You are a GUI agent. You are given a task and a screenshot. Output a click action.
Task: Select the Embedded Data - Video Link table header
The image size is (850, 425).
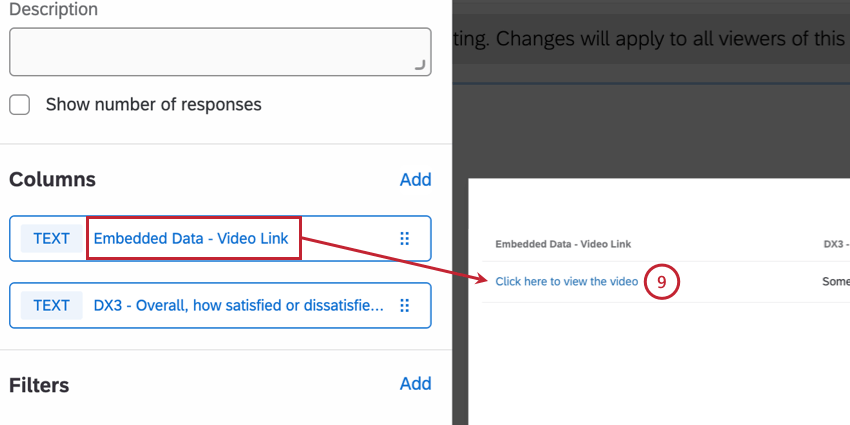563,244
